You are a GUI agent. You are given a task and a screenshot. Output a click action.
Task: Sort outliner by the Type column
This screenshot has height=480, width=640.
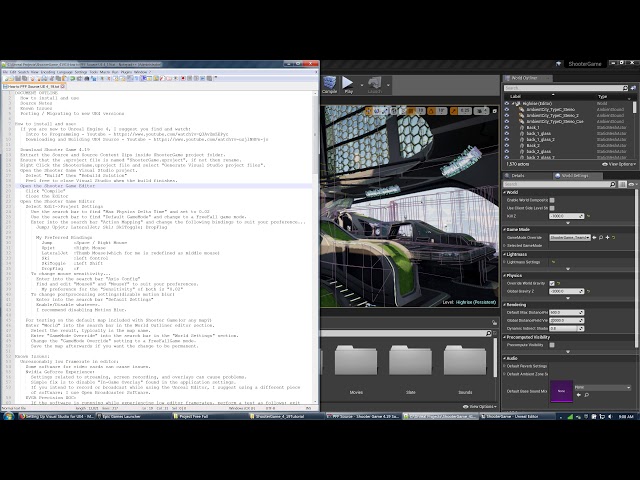602,97
